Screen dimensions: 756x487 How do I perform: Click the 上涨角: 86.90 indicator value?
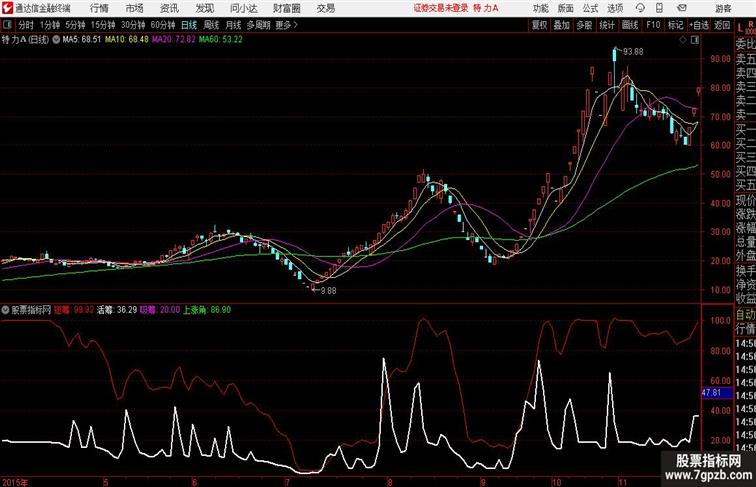click(206, 310)
